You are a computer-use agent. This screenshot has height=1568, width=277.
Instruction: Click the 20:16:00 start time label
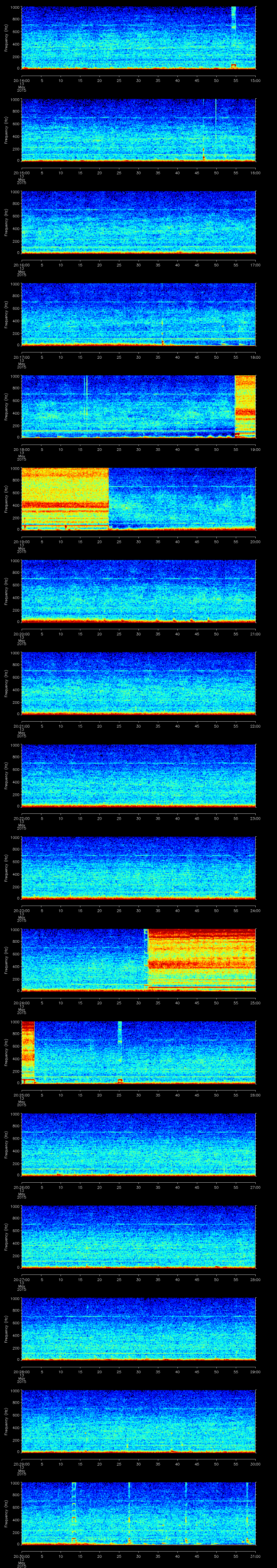click(21, 265)
